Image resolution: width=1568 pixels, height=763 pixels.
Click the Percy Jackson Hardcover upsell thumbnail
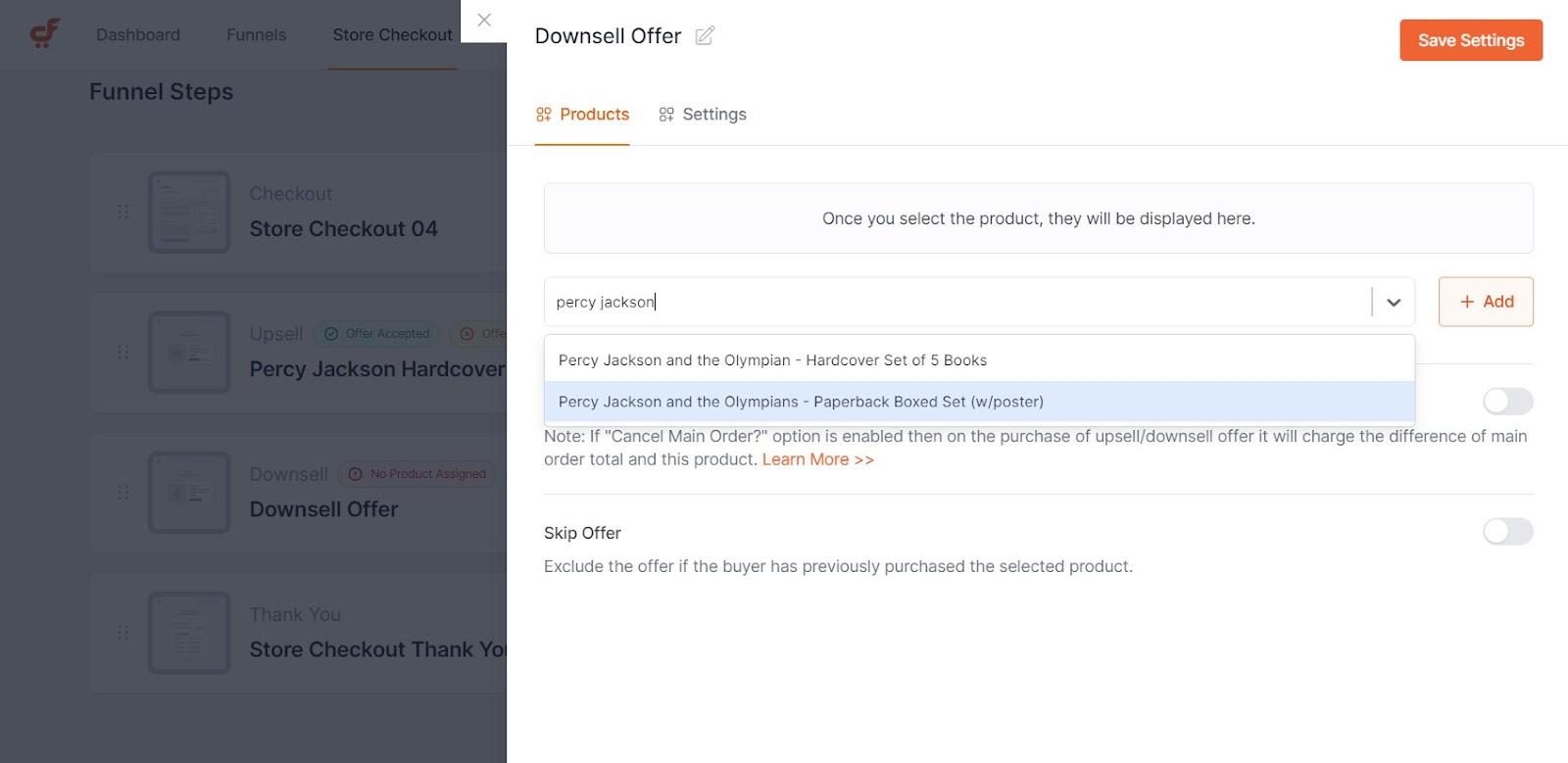189,352
